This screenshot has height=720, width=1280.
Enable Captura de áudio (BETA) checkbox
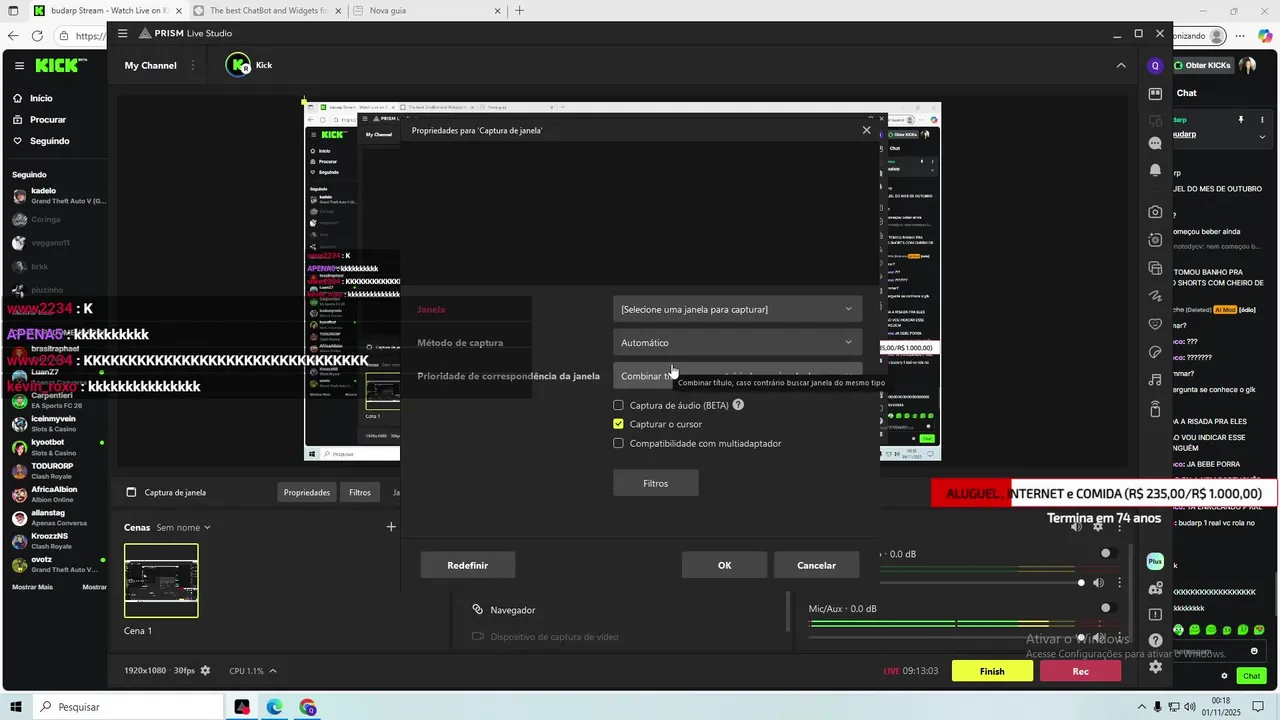[x=618, y=405]
